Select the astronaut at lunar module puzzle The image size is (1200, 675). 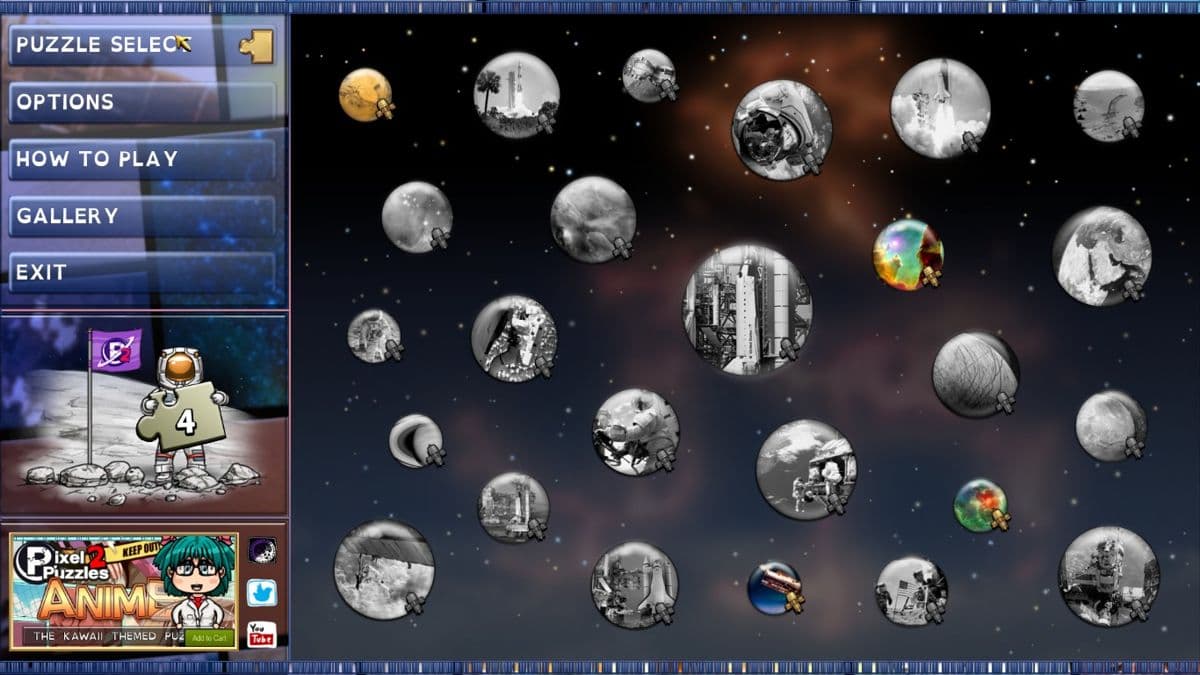point(806,469)
